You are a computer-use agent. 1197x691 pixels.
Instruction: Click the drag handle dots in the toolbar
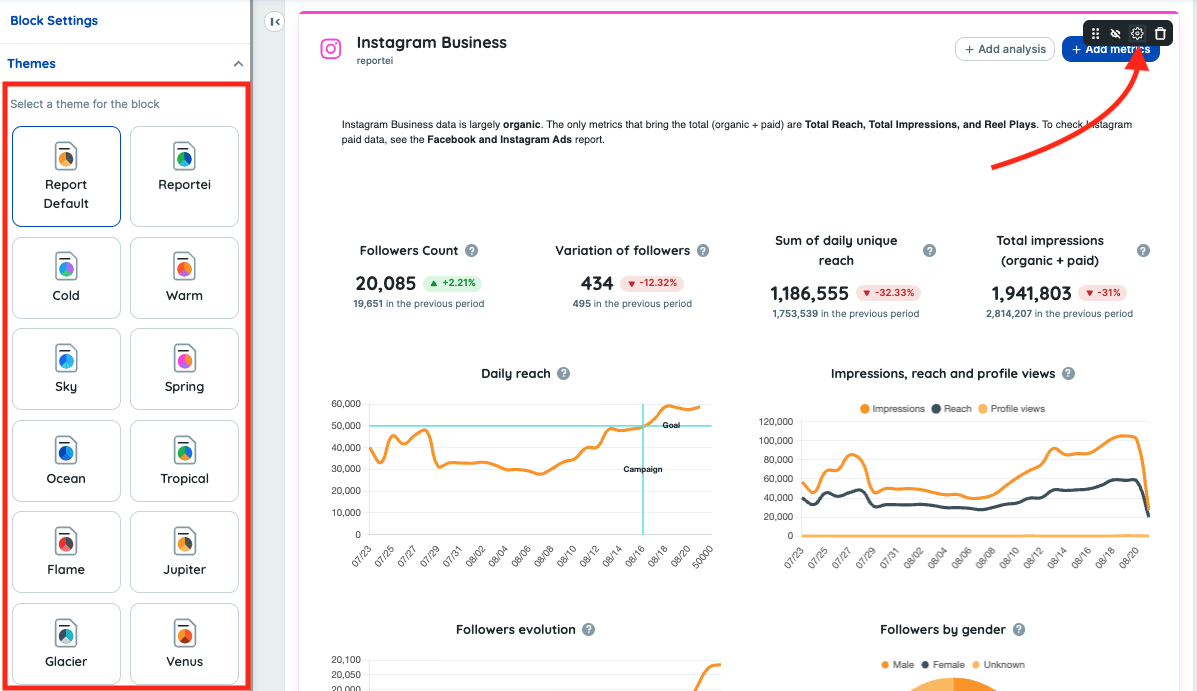coord(1095,33)
